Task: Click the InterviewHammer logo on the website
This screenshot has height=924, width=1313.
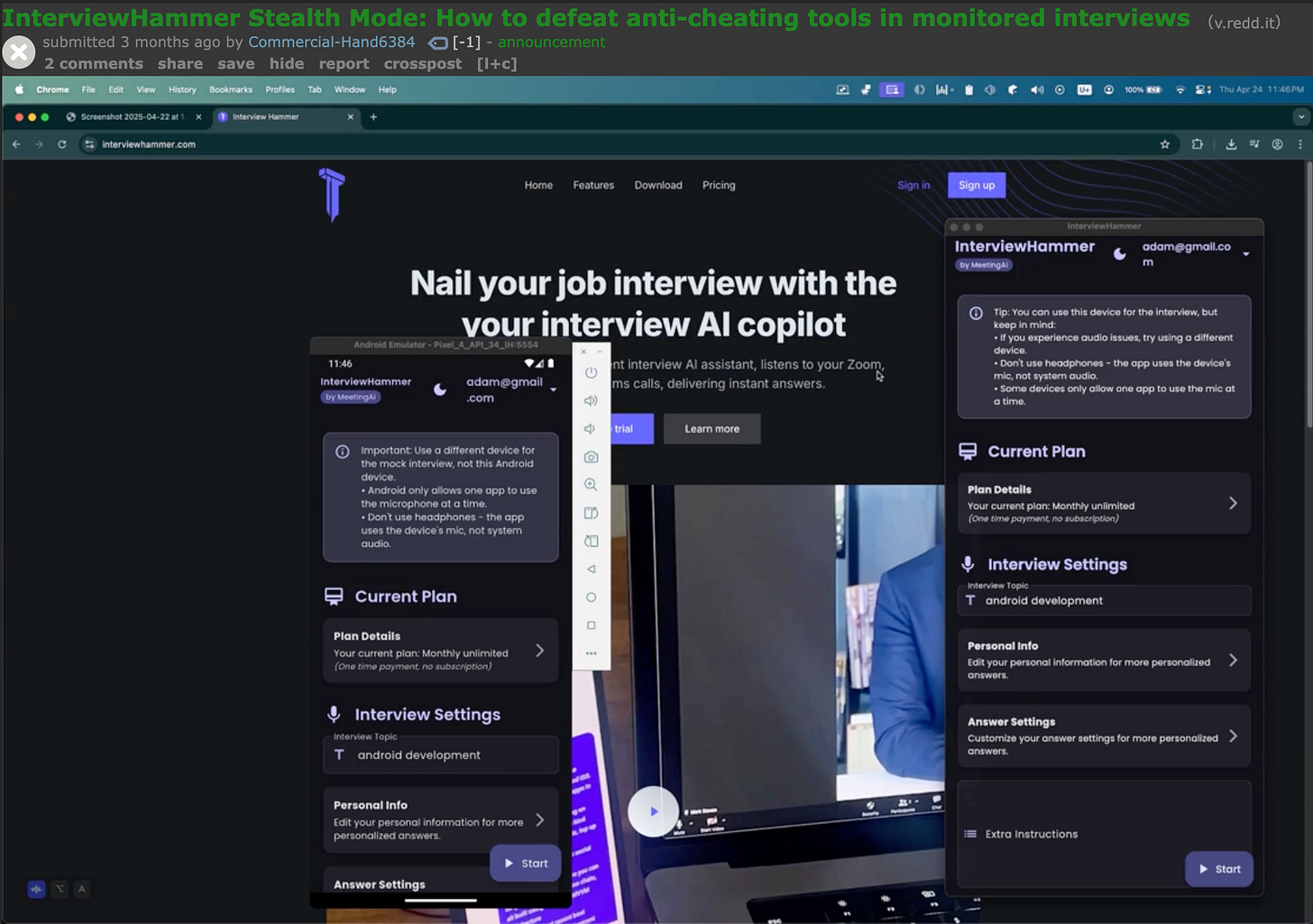Action: tap(332, 194)
